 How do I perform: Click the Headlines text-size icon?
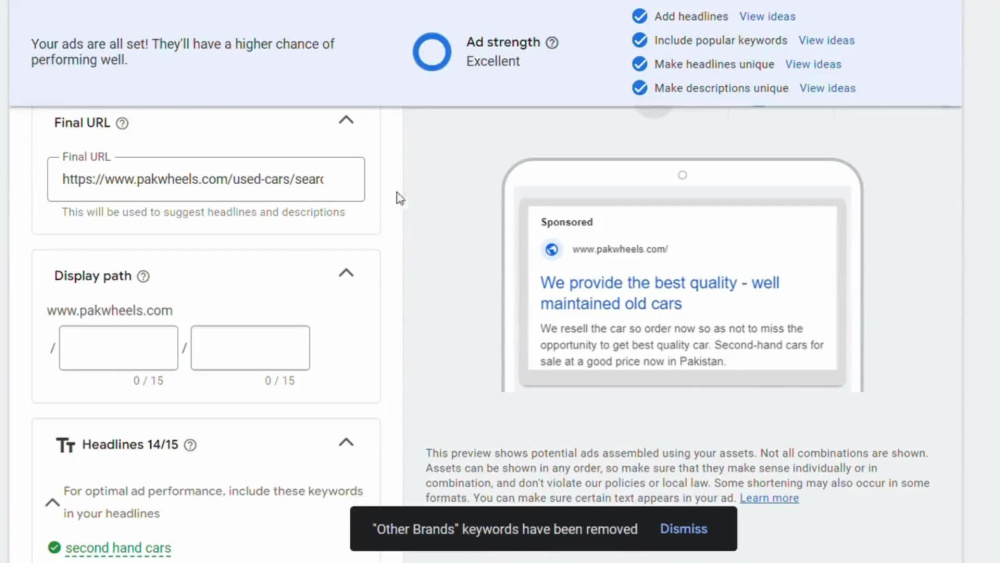coord(65,445)
